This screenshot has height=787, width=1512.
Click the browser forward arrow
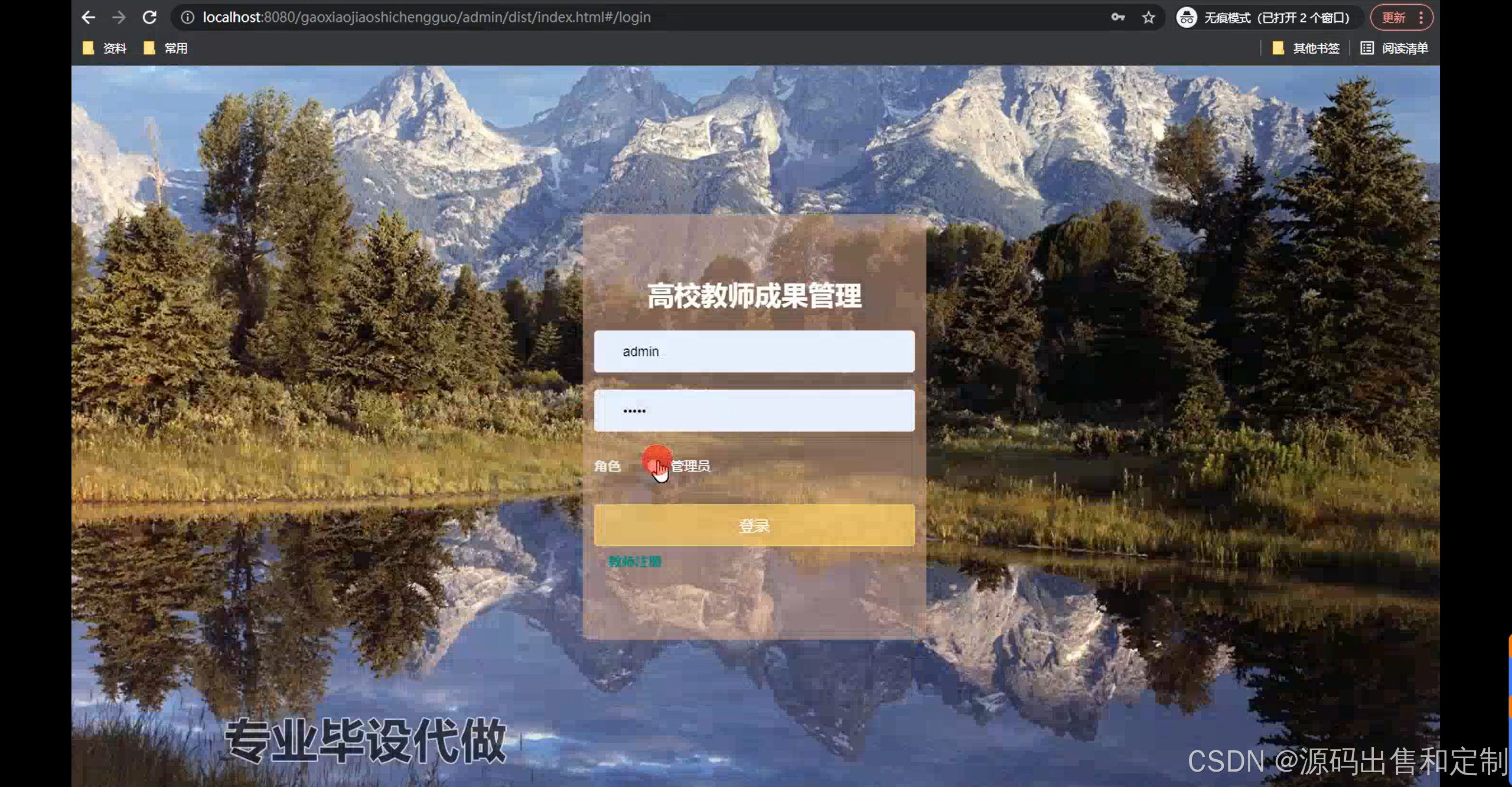(x=119, y=17)
